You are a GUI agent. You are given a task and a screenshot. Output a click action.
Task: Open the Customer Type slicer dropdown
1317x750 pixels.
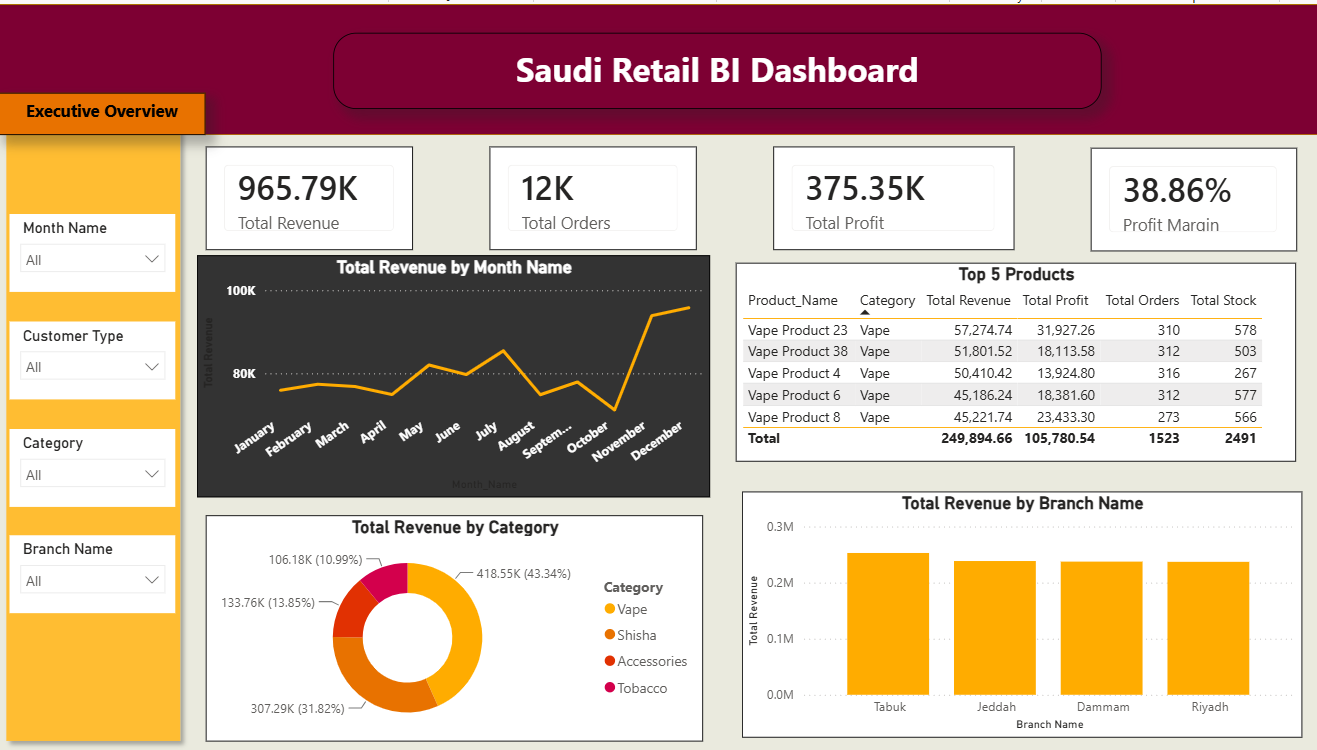[x=93, y=367]
